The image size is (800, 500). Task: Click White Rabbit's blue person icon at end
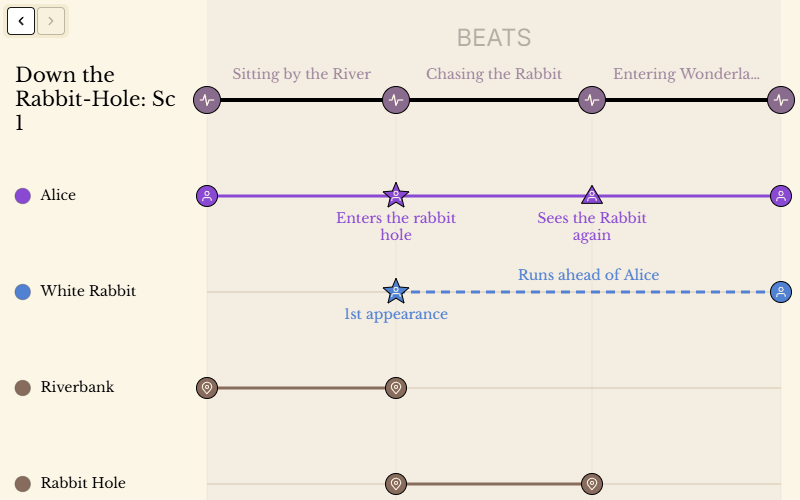tap(781, 292)
